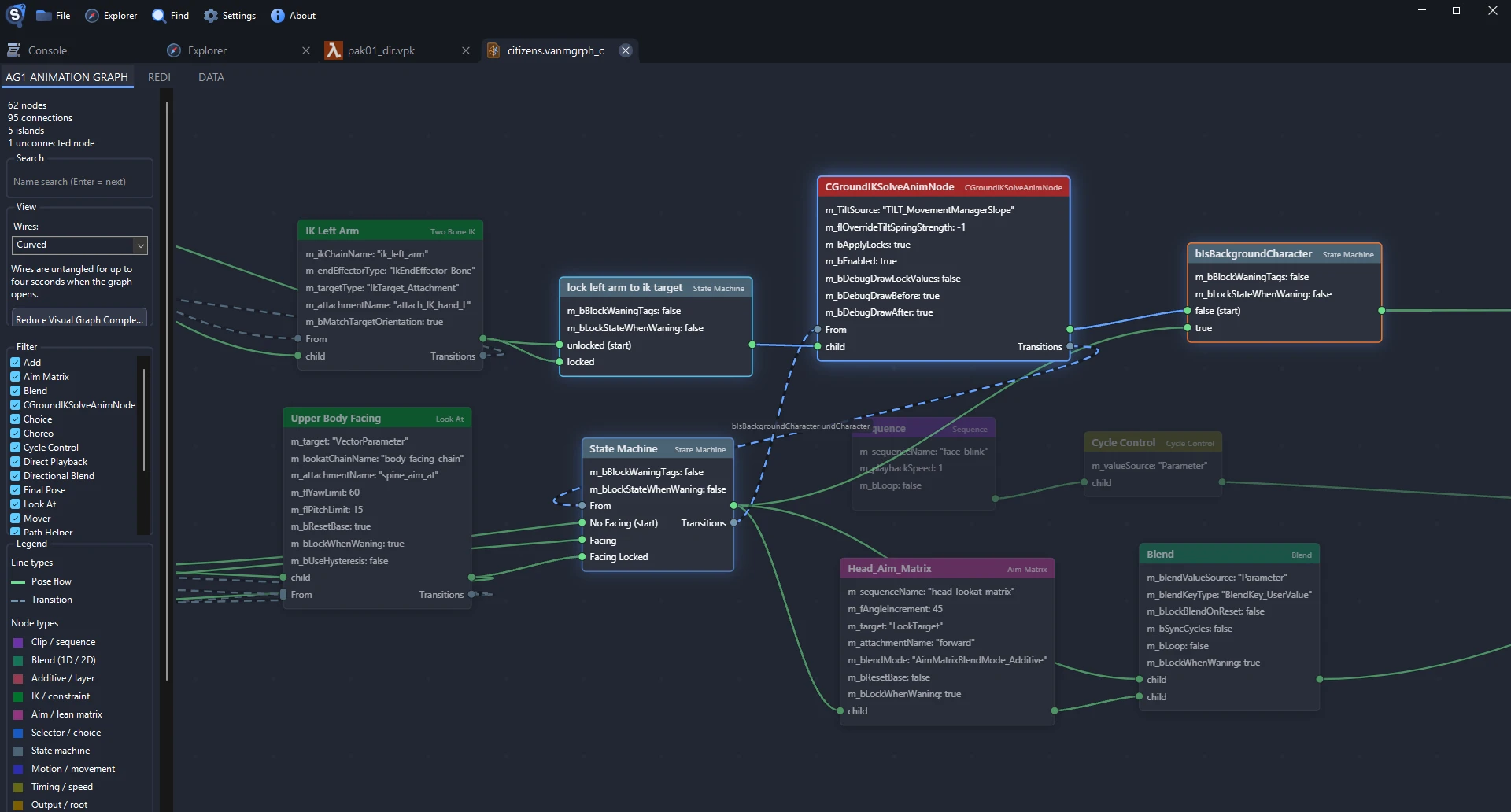Click the Aim / lean matrix legend swatch
The height and width of the screenshot is (812, 1511).
18,714
